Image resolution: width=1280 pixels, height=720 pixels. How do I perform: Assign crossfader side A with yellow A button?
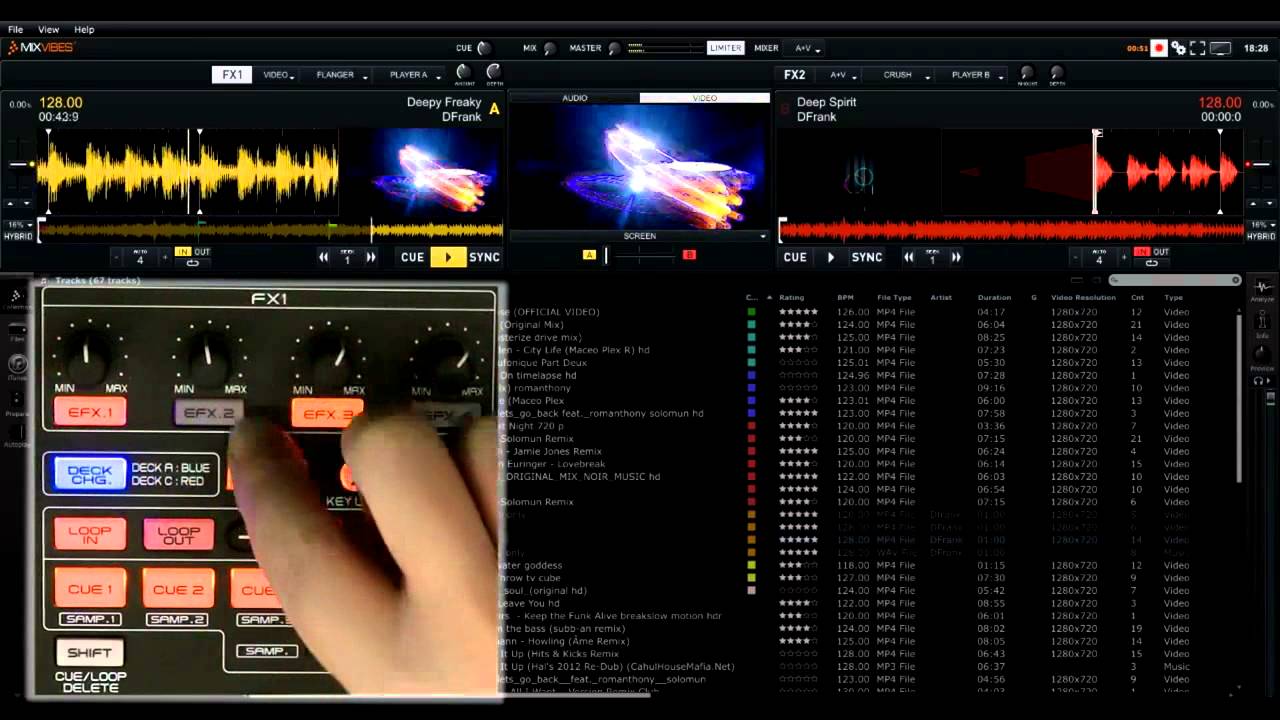coord(589,255)
